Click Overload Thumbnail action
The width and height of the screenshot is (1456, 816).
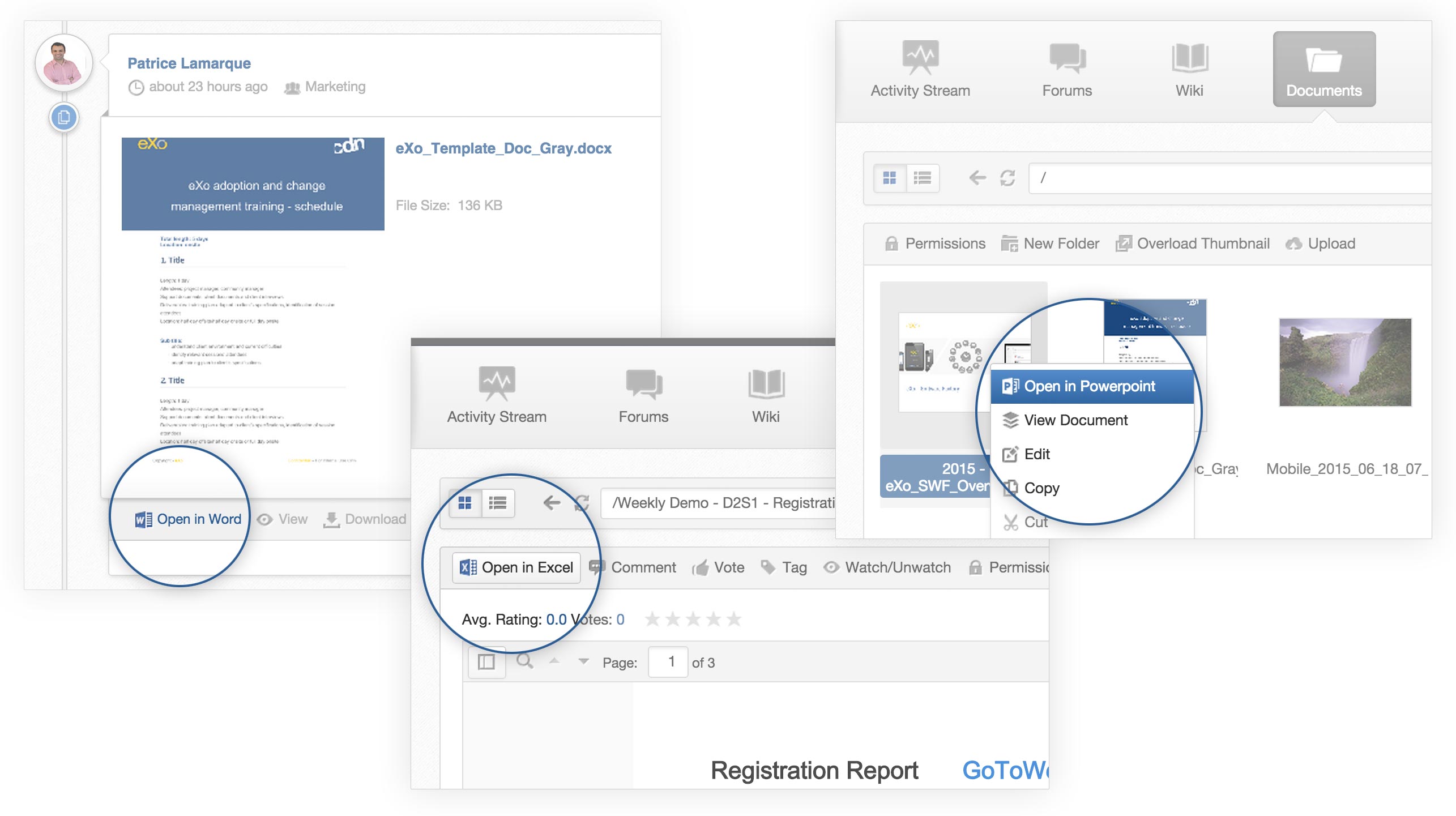[1193, 243]
